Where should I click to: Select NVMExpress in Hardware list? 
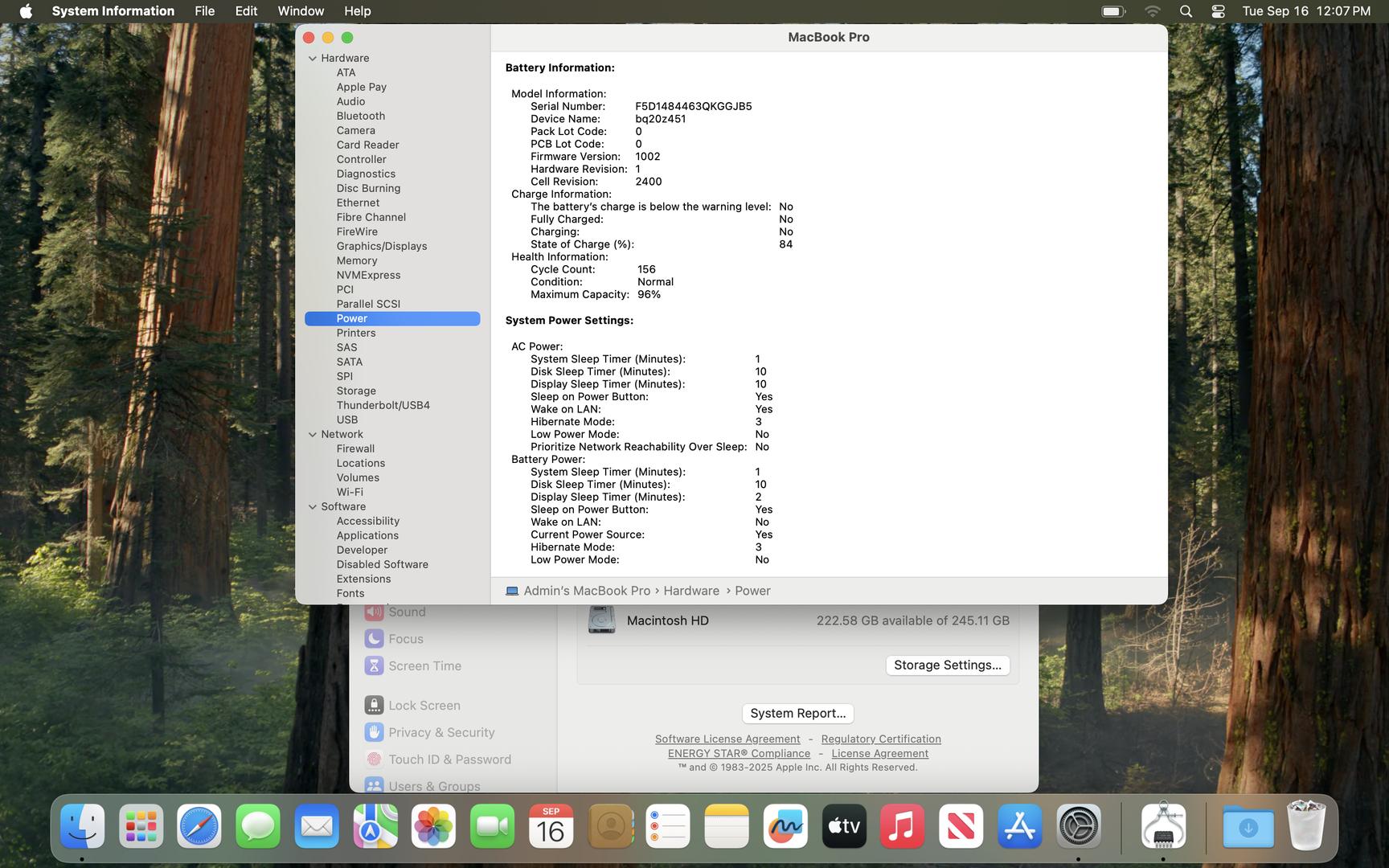368,275
